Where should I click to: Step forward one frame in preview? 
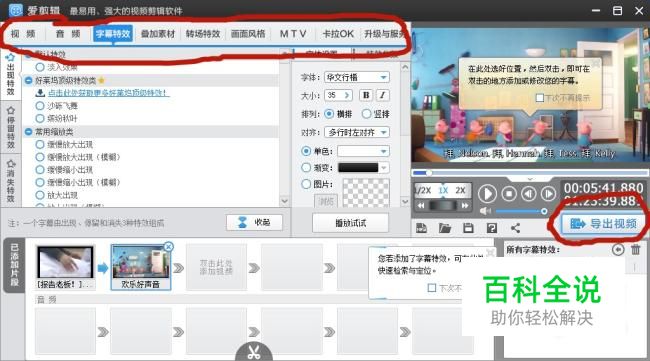point(548,194)
